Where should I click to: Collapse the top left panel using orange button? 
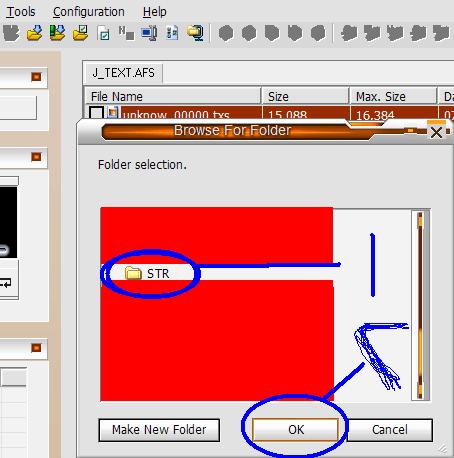[x=36, y=77]
